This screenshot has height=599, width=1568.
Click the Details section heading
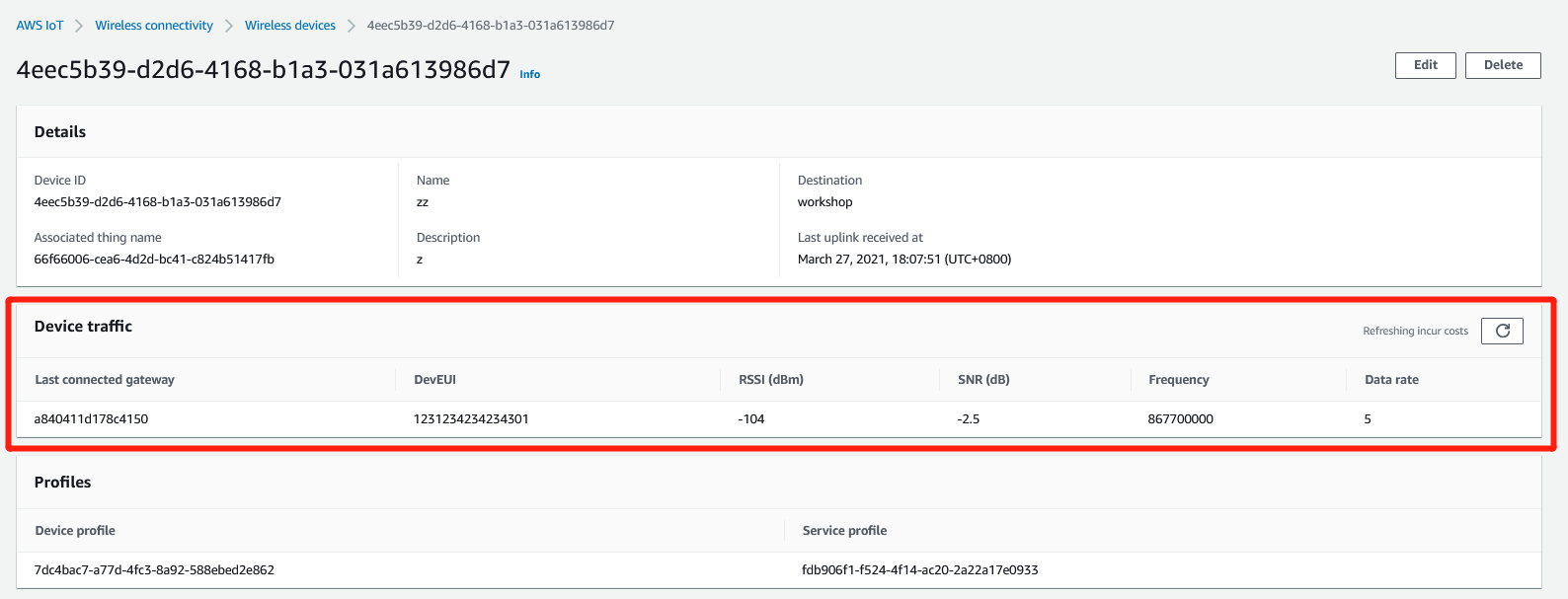click(x=60, y=132)
